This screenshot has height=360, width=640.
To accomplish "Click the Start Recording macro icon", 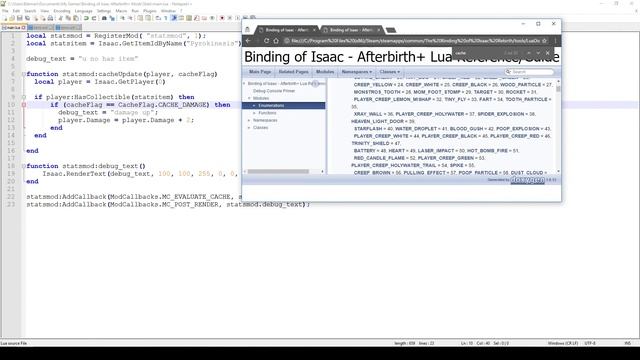I will click(x=222, y=18).
